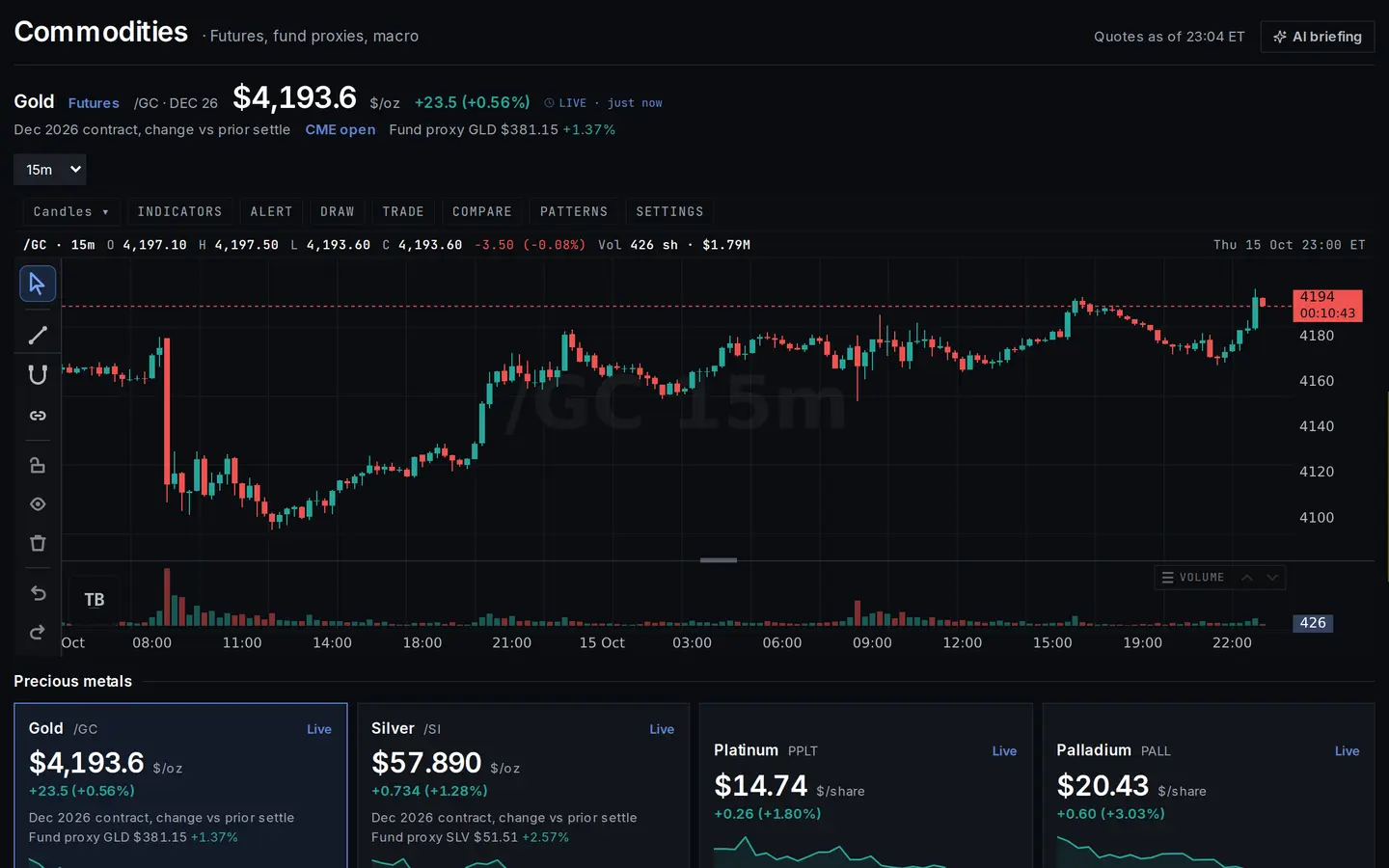The image size is (1389, 868).
Task: Click the Live label on the Silver card
Action: 662,729
